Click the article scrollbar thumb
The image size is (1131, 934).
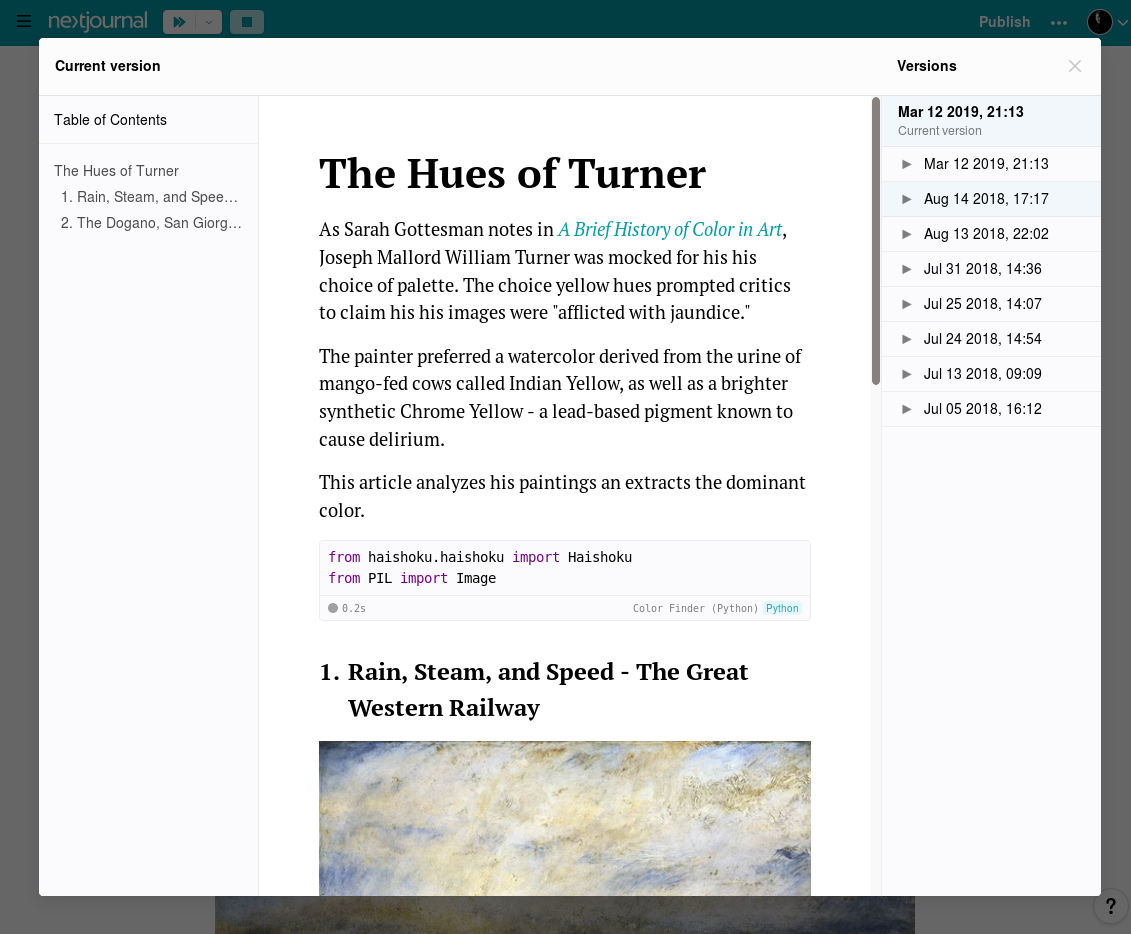pyautogui.click(x=876, y=241)
